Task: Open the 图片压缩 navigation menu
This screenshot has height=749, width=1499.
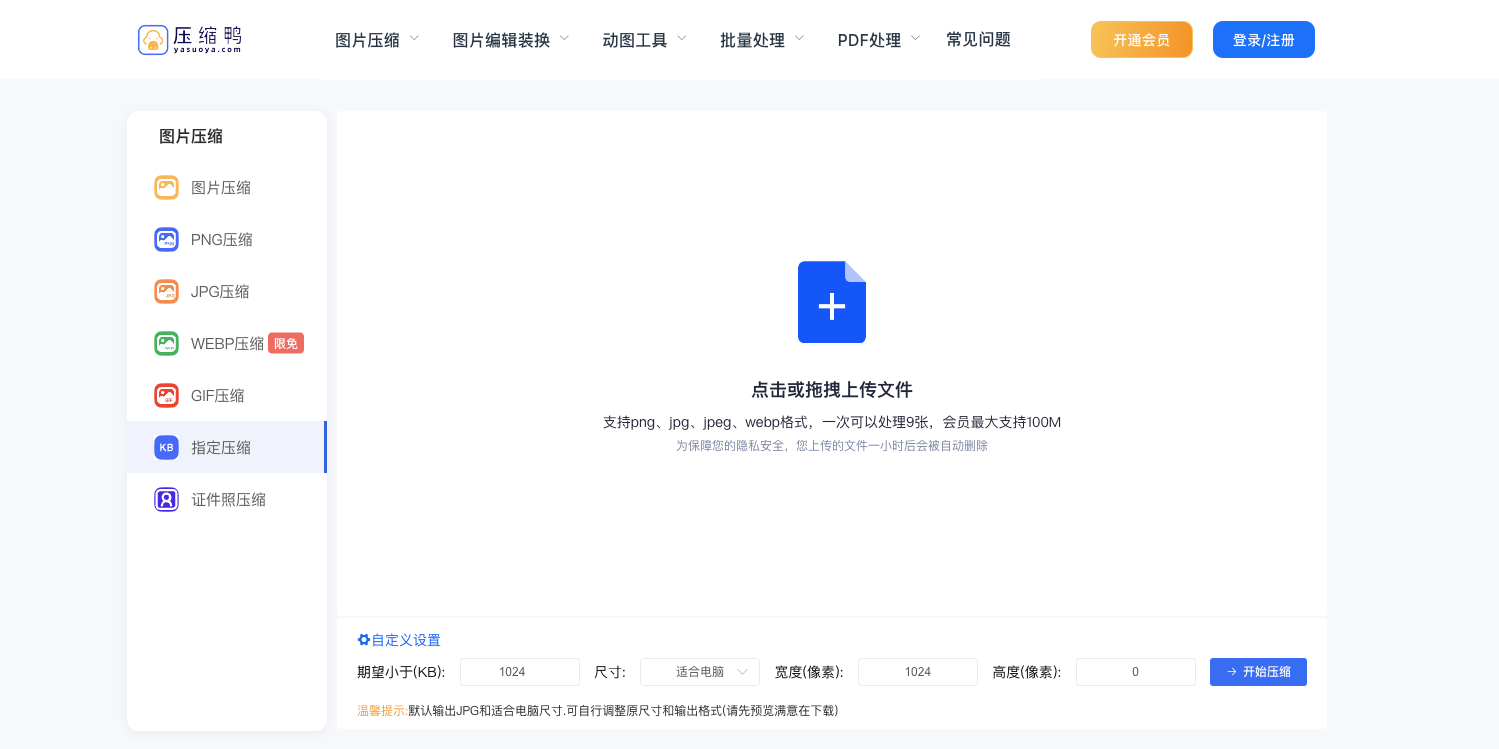Action: [x=367, y=40]
